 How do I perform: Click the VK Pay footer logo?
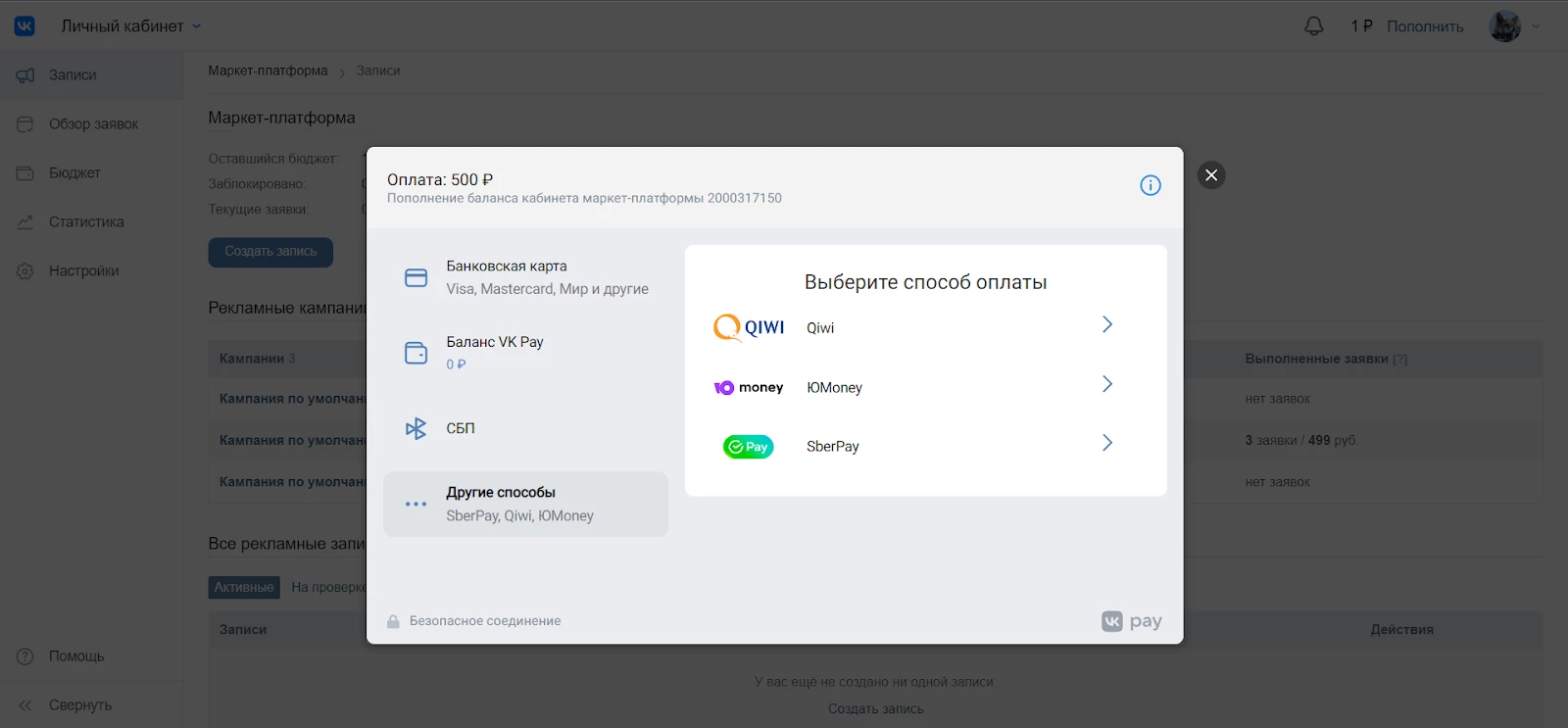(x=1132, y=621)
